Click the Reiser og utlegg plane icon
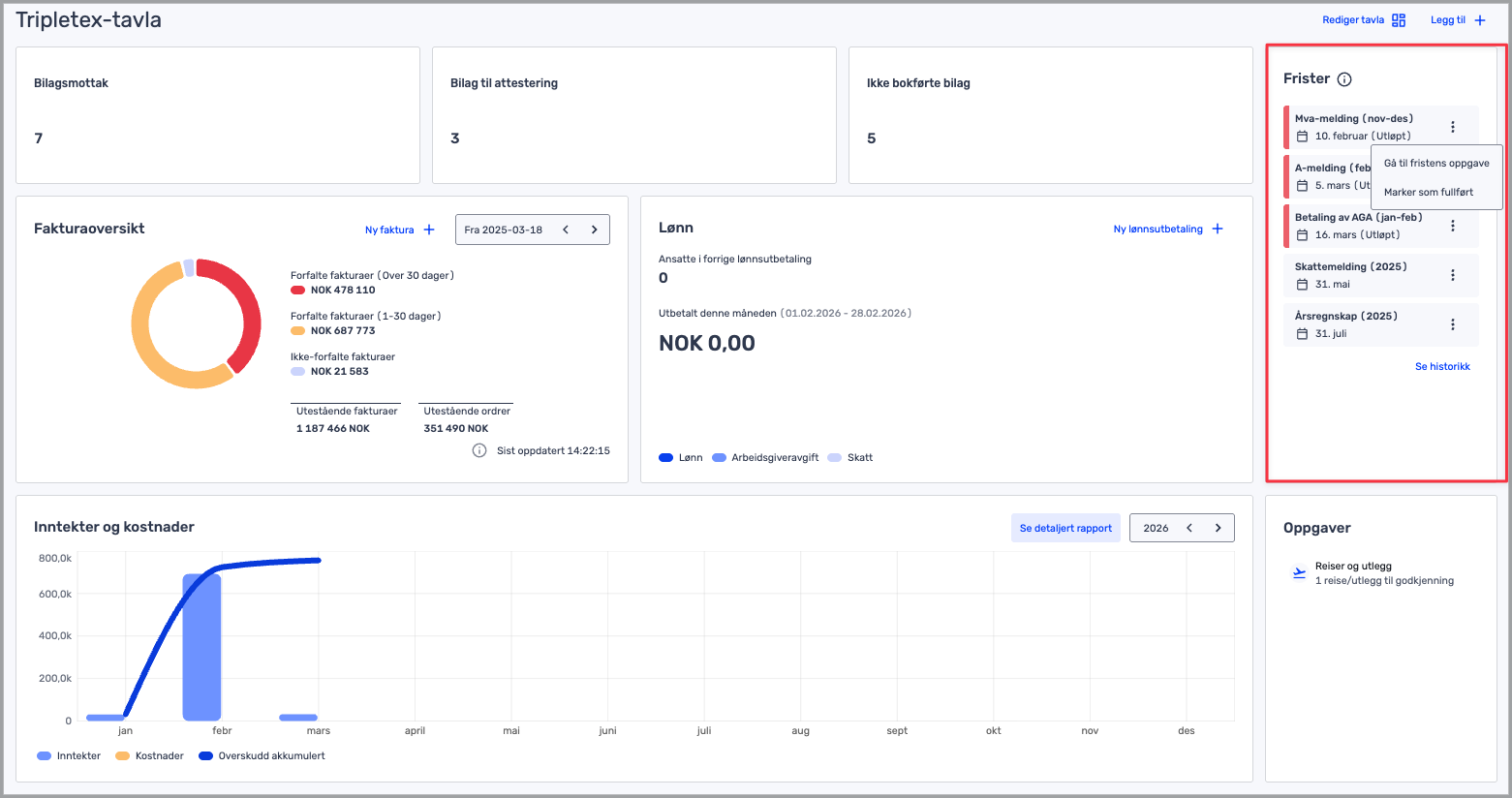Screen dimensions: 1512x798 [x=1299, y=573]
